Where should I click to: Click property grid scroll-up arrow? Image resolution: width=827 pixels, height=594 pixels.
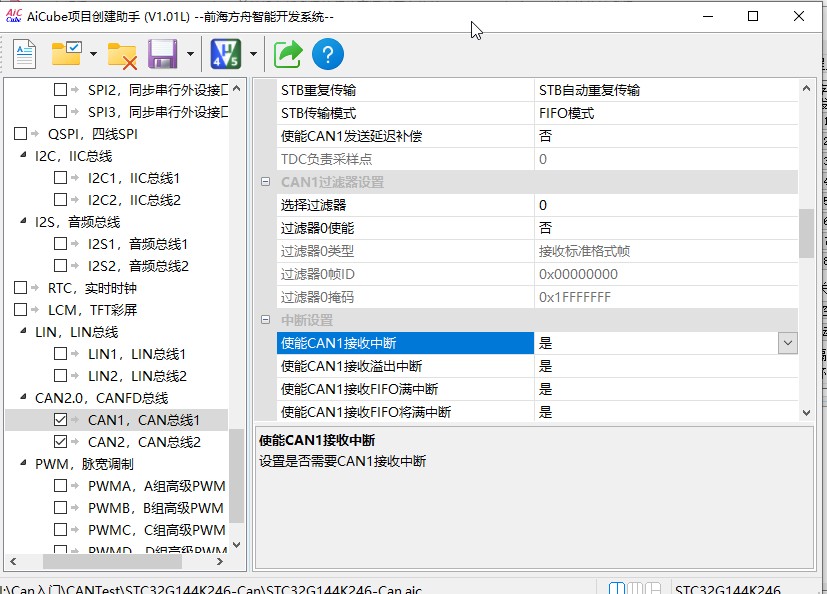[806, 89]
